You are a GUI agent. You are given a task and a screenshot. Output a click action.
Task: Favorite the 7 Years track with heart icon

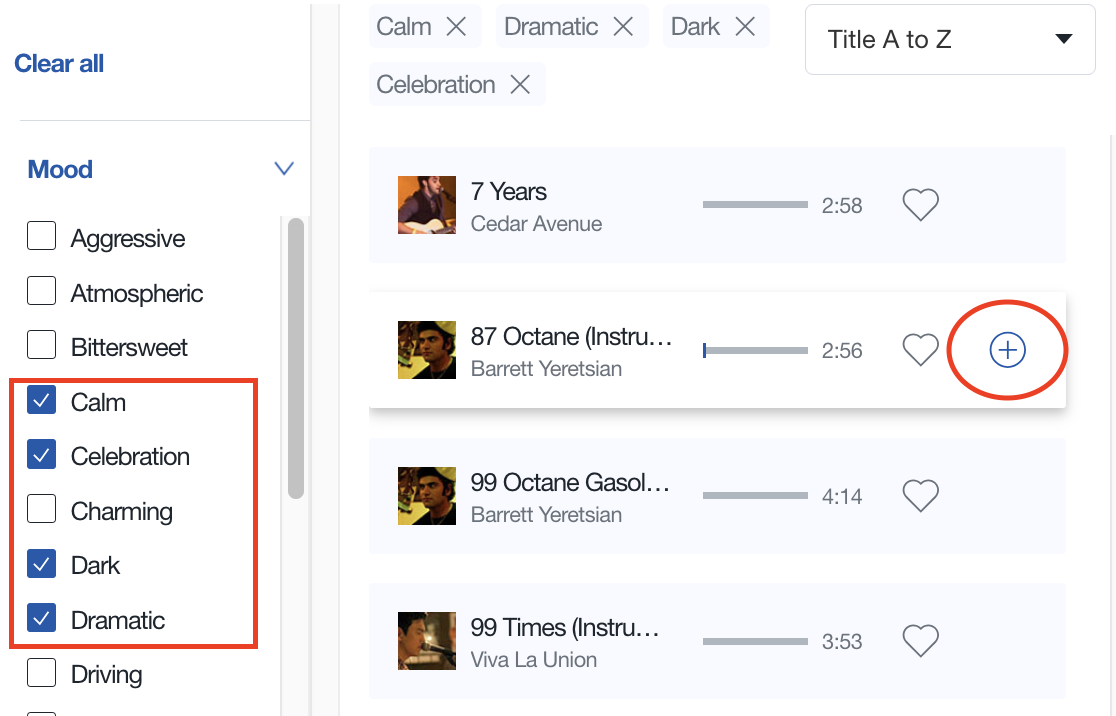coord(920,205)
